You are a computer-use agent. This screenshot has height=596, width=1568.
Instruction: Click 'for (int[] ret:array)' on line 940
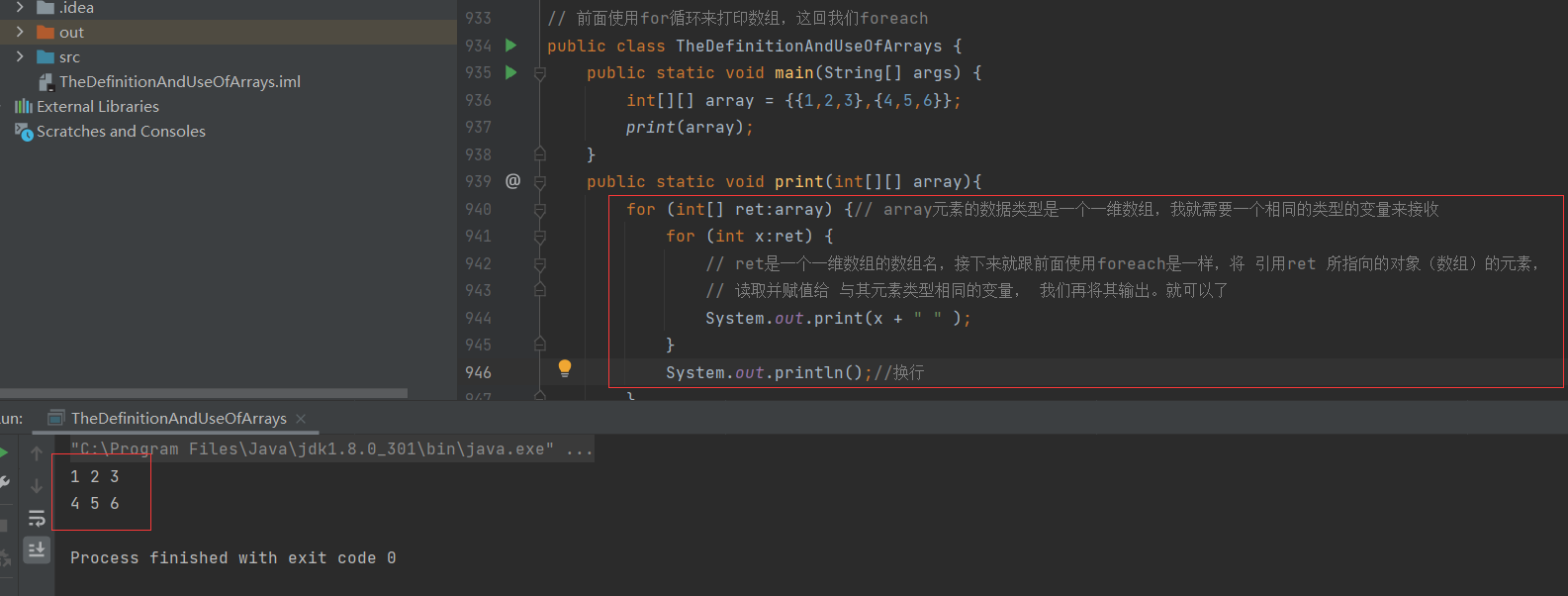729,209
